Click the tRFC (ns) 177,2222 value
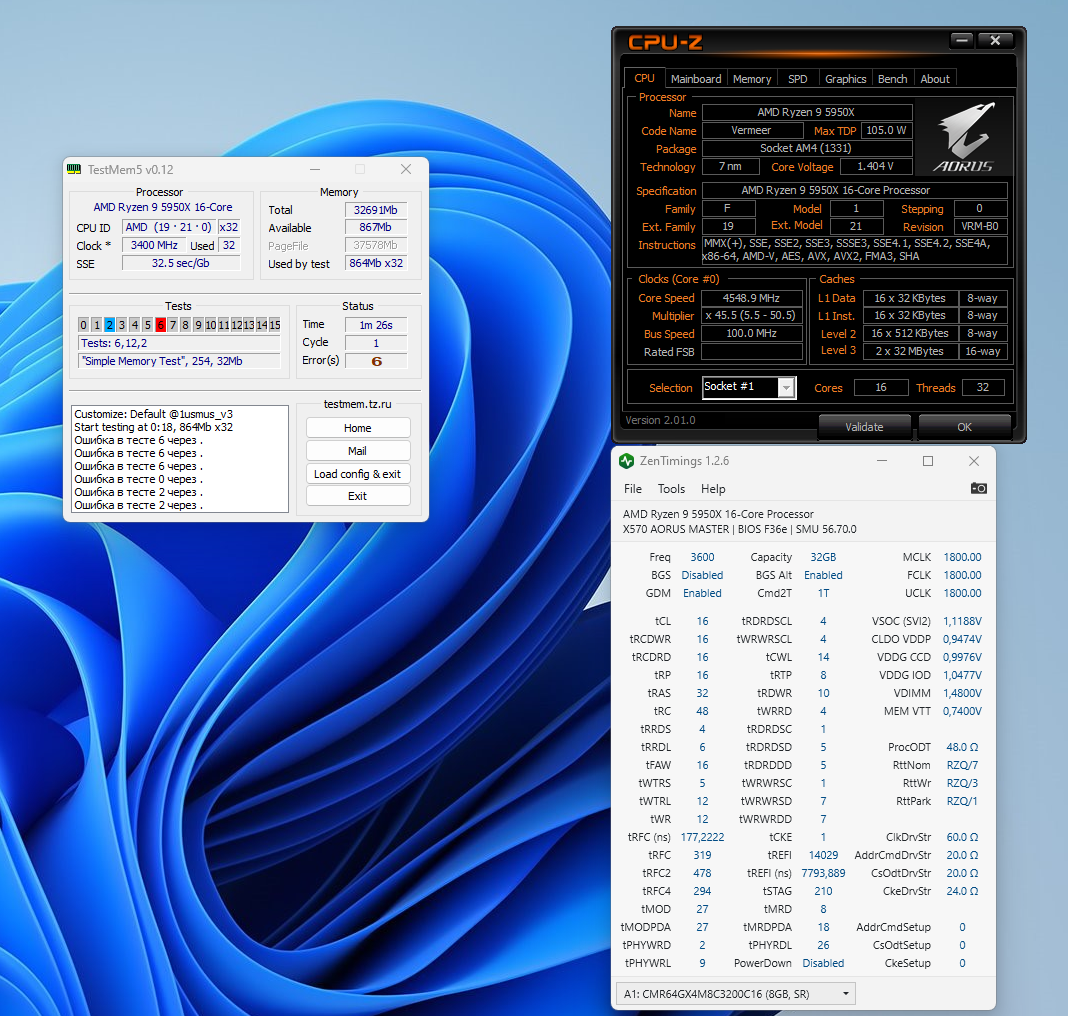 tap(702, 837)
